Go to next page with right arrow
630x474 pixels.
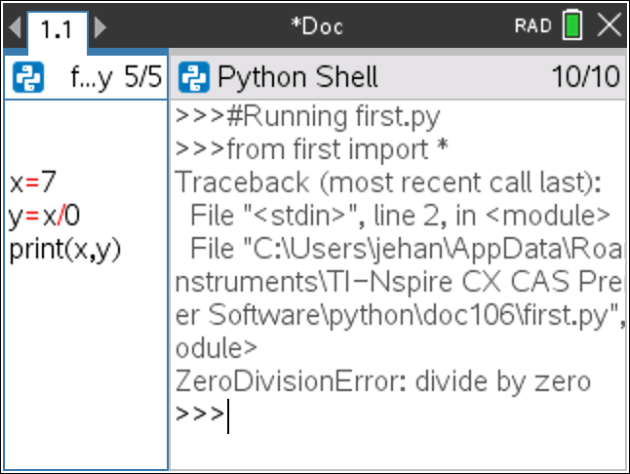100,27
